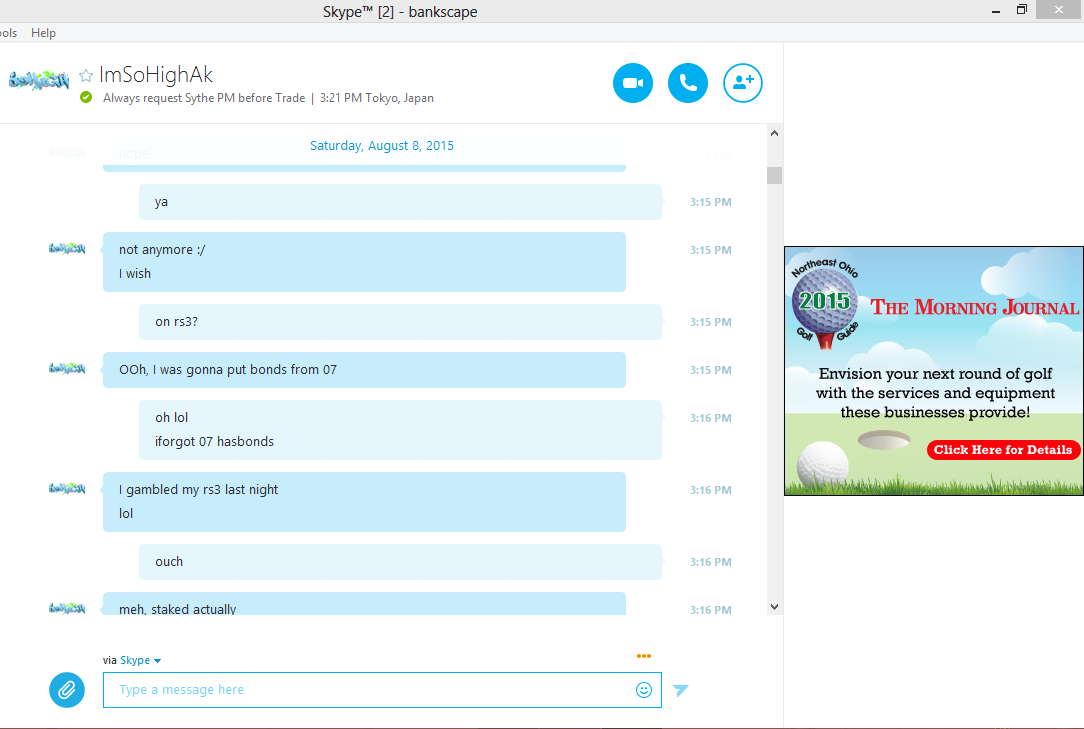The width and height of the screenshot is (1084, 729).
Task: Open the emoticon picker smiley
Action: click(644, 690)
